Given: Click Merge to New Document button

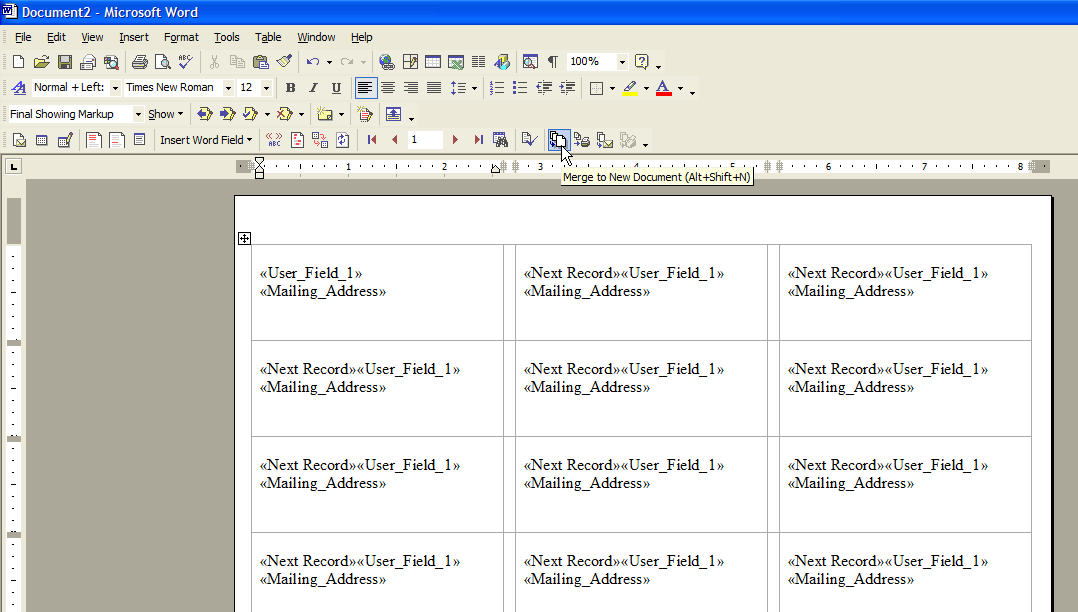Looking at the screenshot, I should tap(558, 140).
